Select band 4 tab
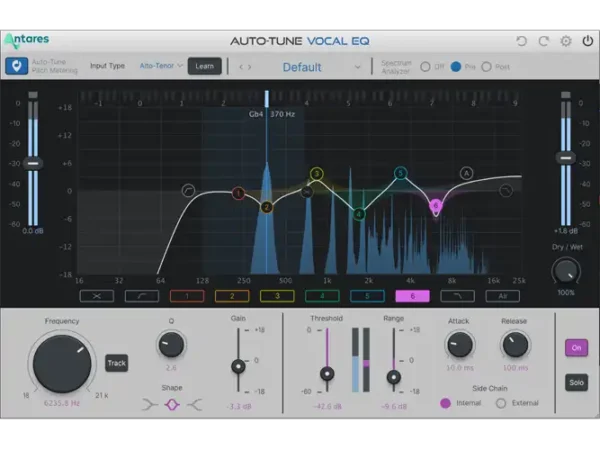 coord(322,296)
